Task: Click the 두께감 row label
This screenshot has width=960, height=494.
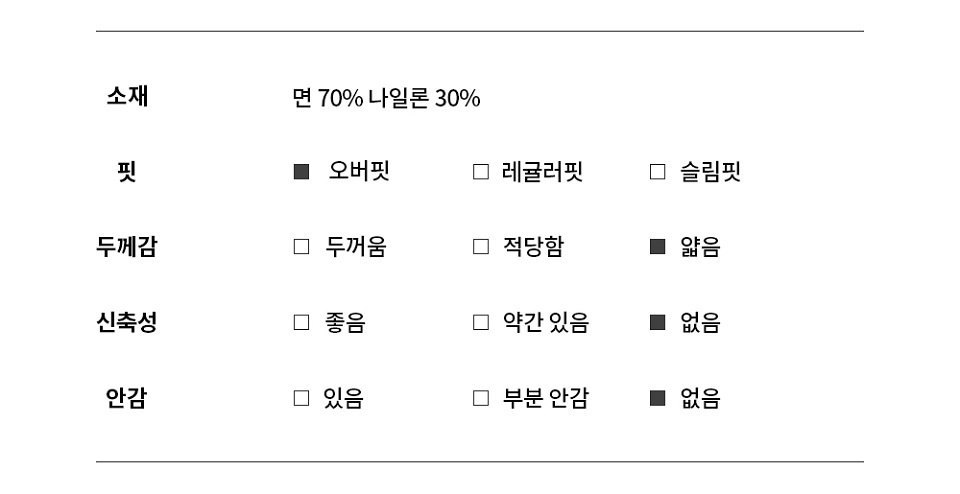Action: 127,247
